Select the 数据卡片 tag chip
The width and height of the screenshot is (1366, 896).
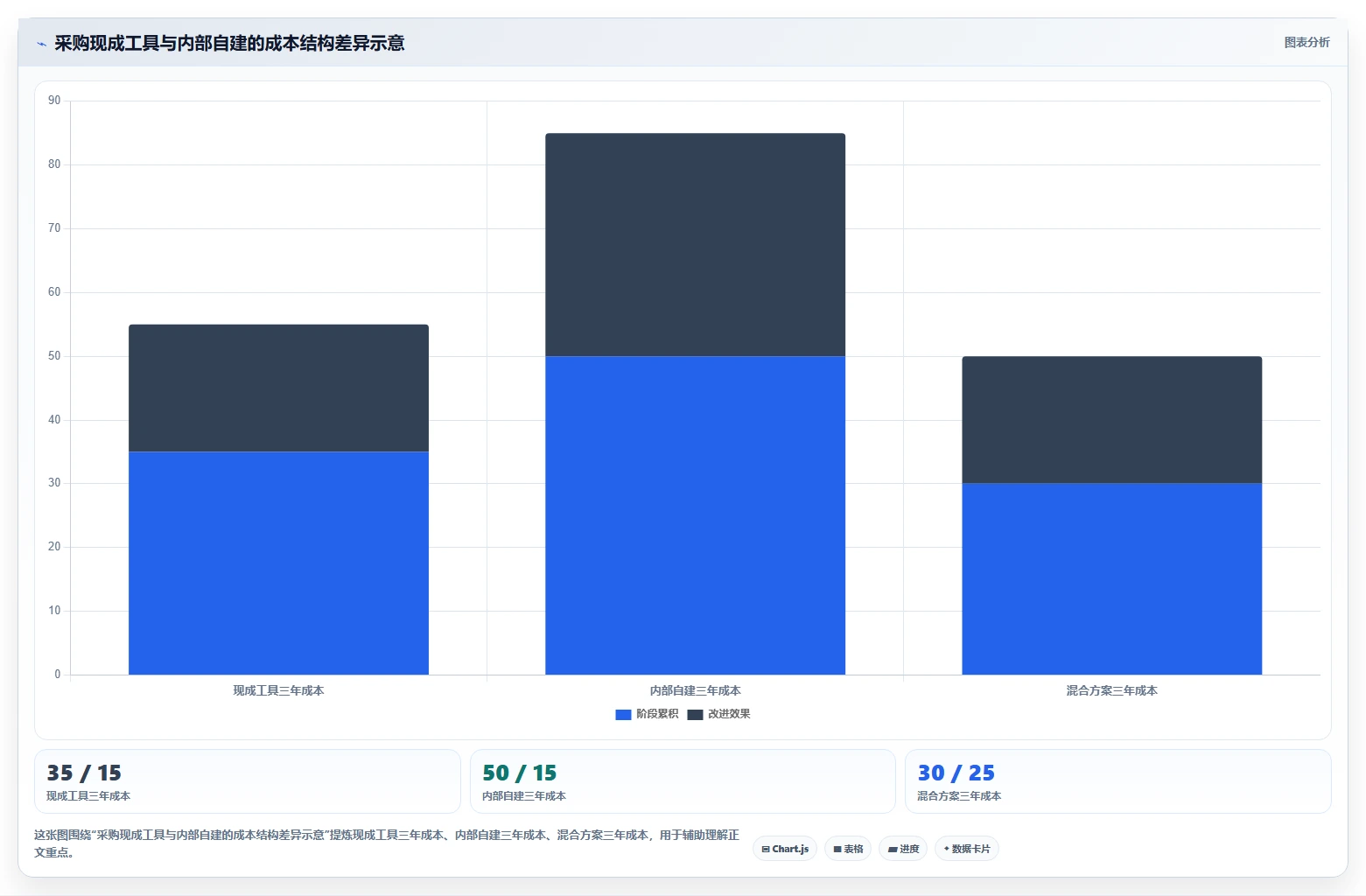click(967, 849)
